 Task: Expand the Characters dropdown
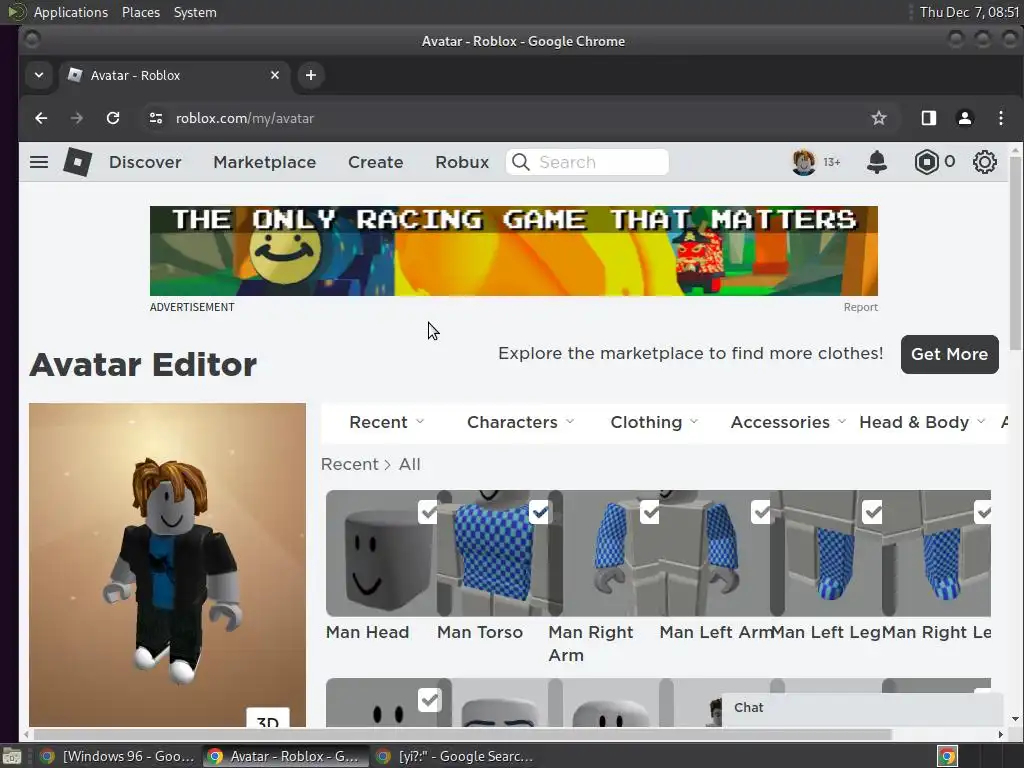pyautogui.click(x=520, y=422)
